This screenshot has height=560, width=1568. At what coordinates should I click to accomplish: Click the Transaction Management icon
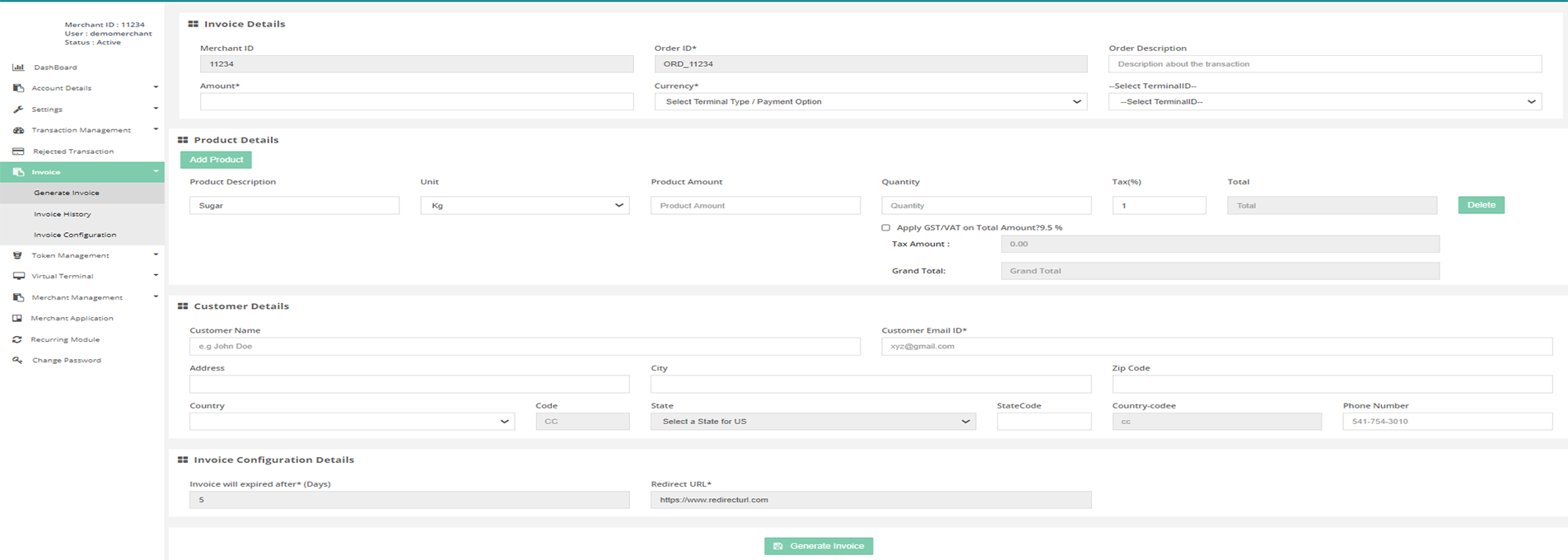click(x=18, y=130)
